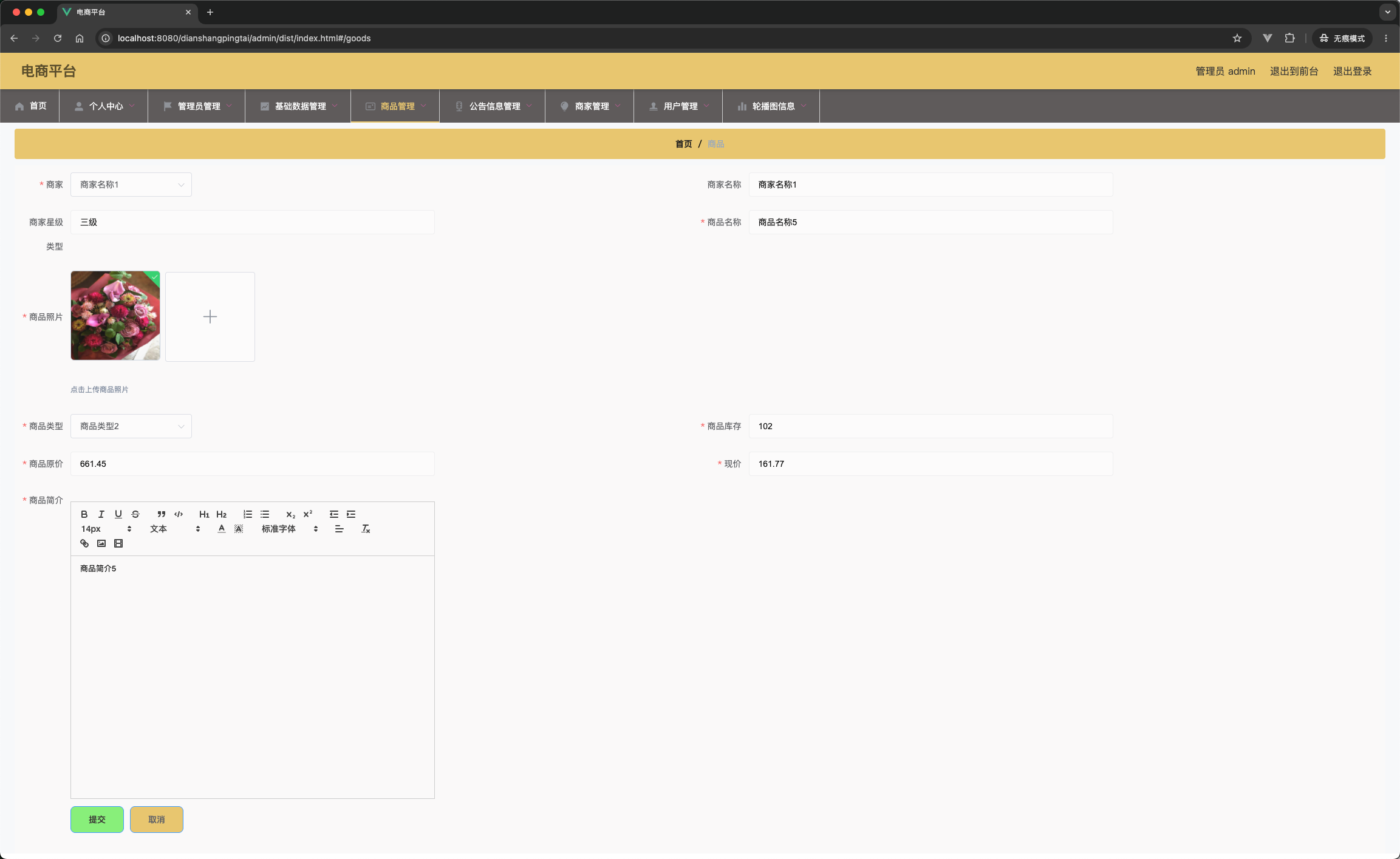Reload the page with browser refresh
Image resolution: width=1400 pixels, height=859 pixels.
58,38
